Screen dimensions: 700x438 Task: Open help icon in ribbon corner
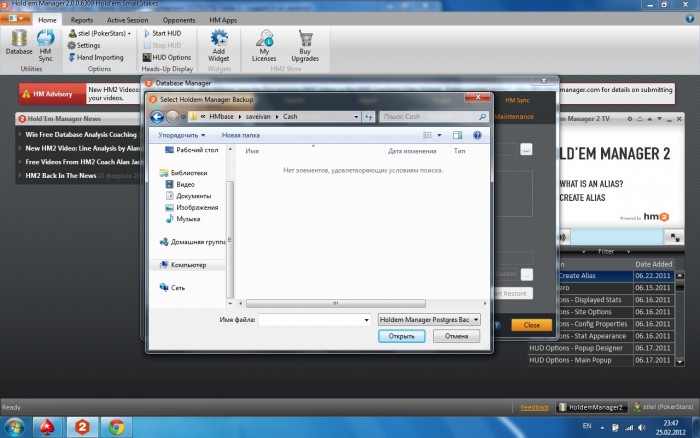point(690,18)
